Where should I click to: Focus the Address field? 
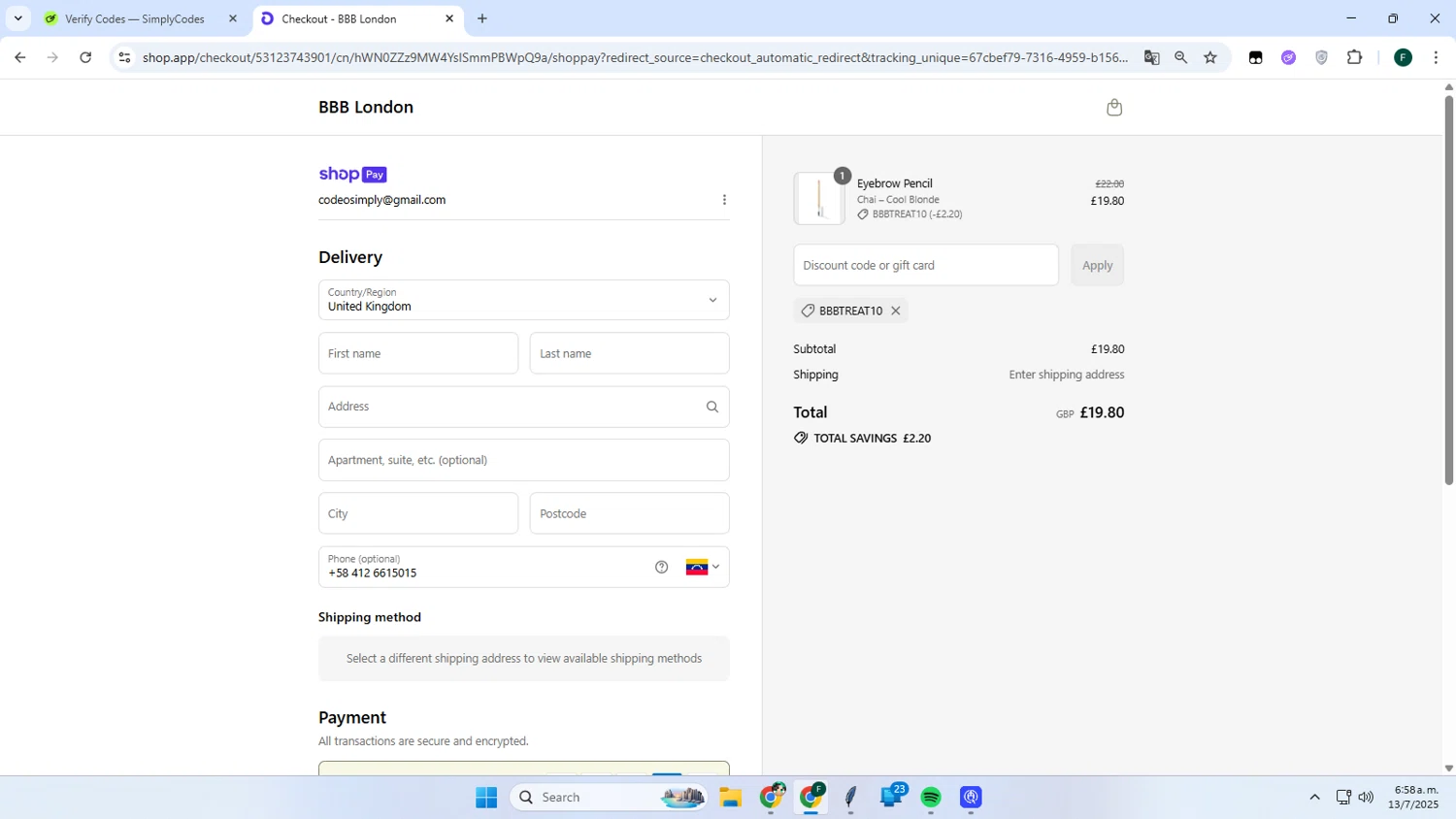[523, 407]
